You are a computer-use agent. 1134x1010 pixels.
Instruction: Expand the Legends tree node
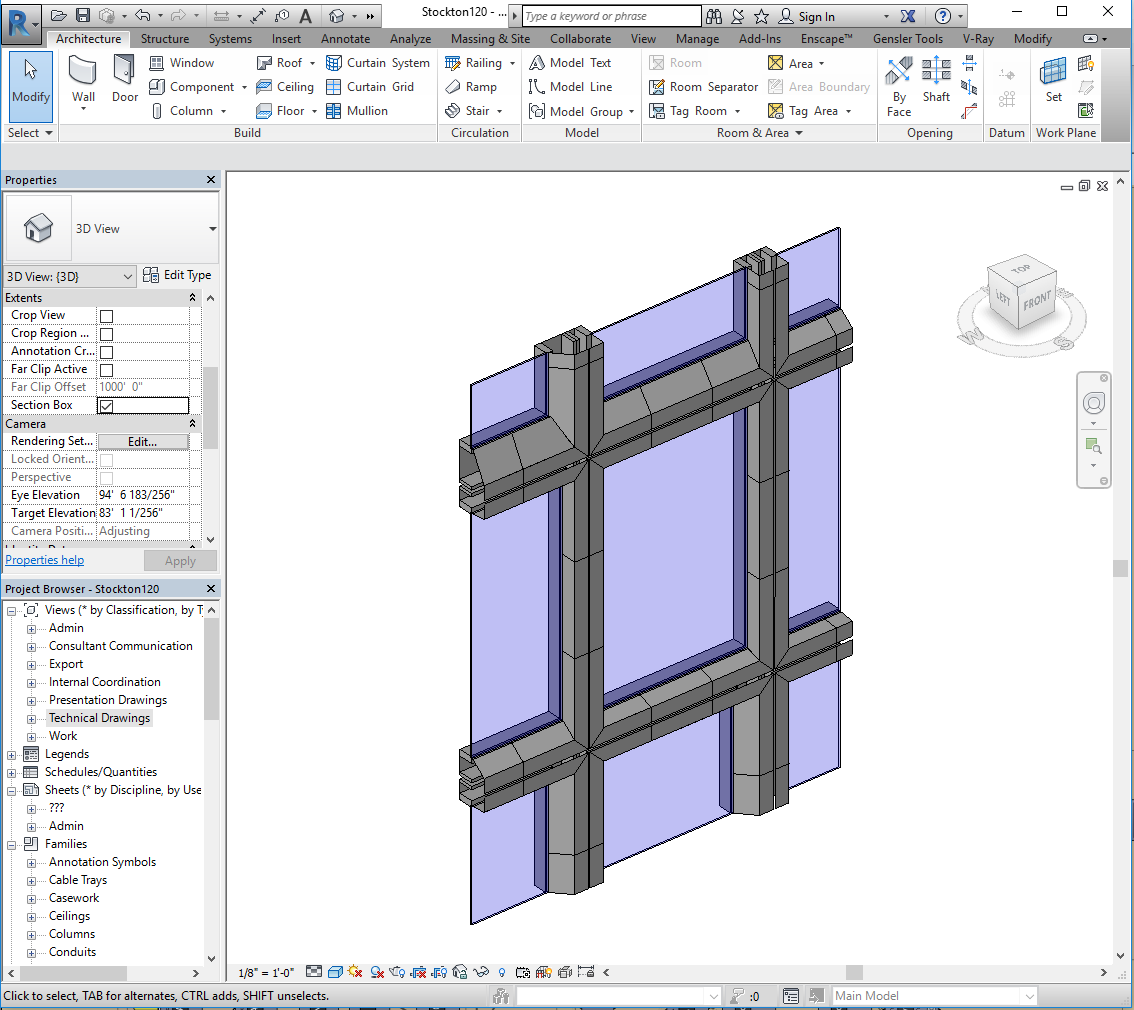coord(12,754)
